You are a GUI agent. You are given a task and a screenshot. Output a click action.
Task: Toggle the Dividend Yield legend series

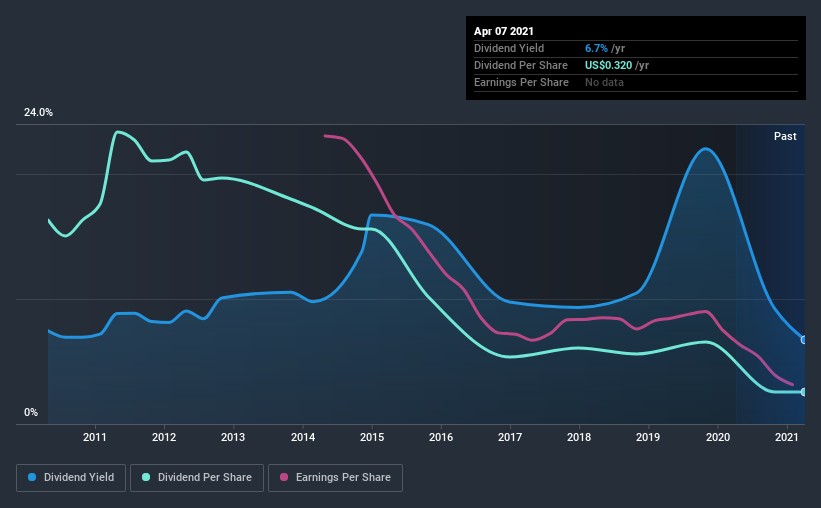coord(71,478)
